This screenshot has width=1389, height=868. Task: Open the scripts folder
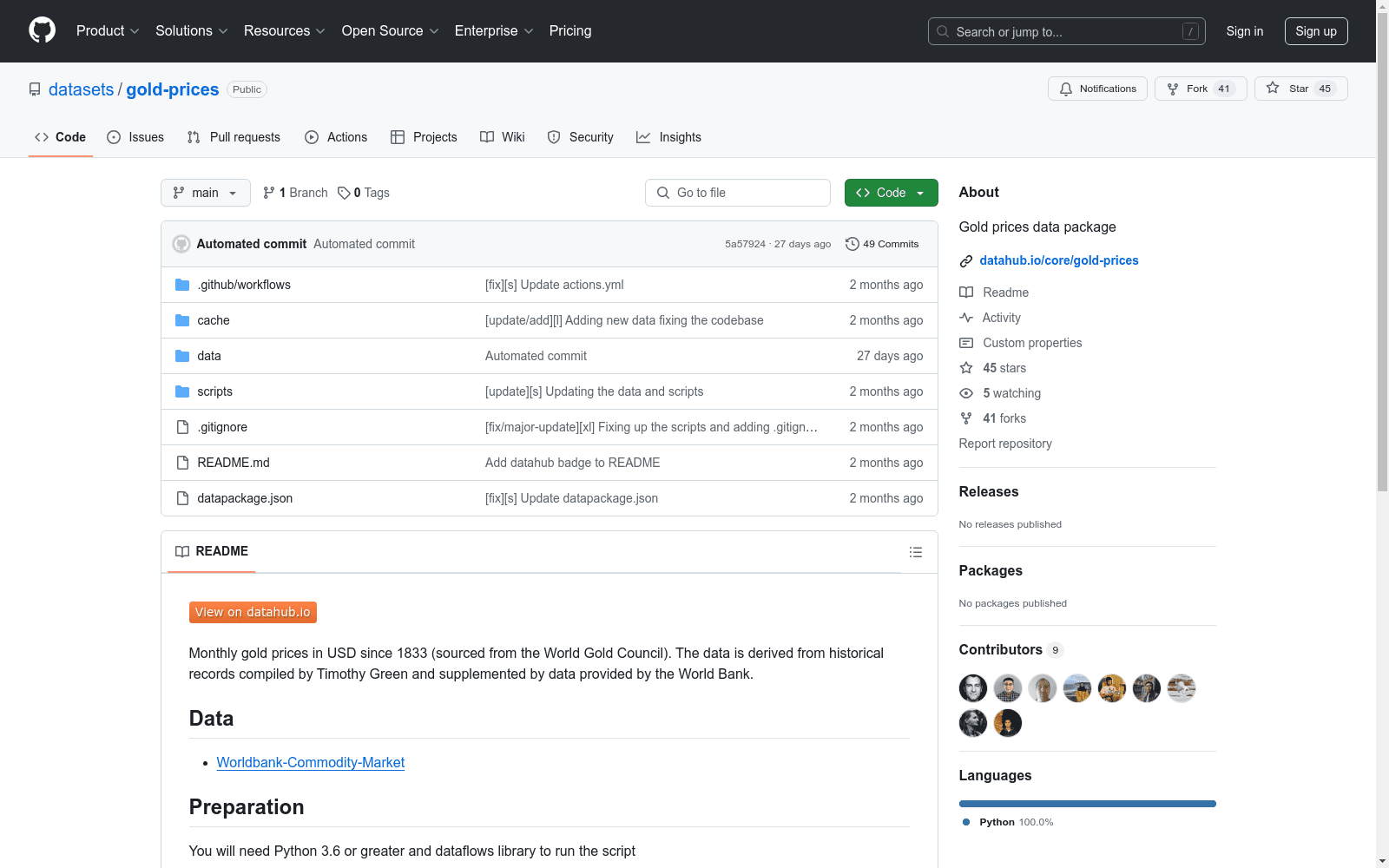click(x=214, y=391)
